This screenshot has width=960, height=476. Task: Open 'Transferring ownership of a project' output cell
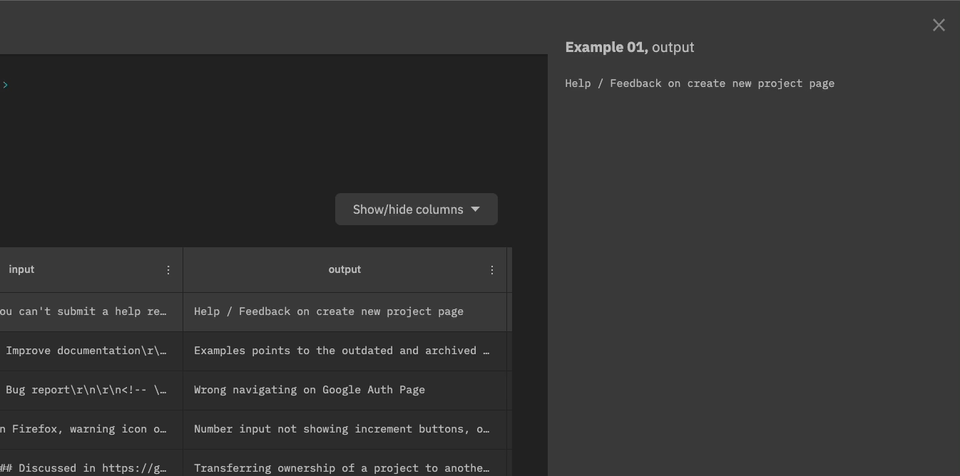pos(342,467)
